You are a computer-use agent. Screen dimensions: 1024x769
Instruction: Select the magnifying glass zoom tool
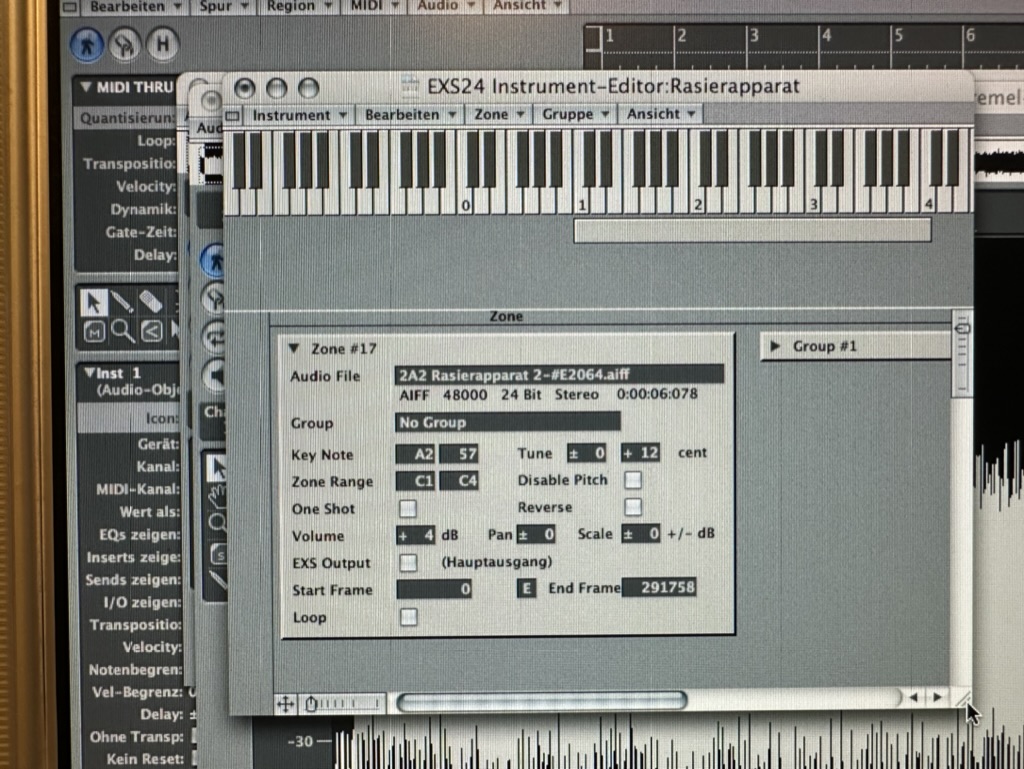click(122, 330)
